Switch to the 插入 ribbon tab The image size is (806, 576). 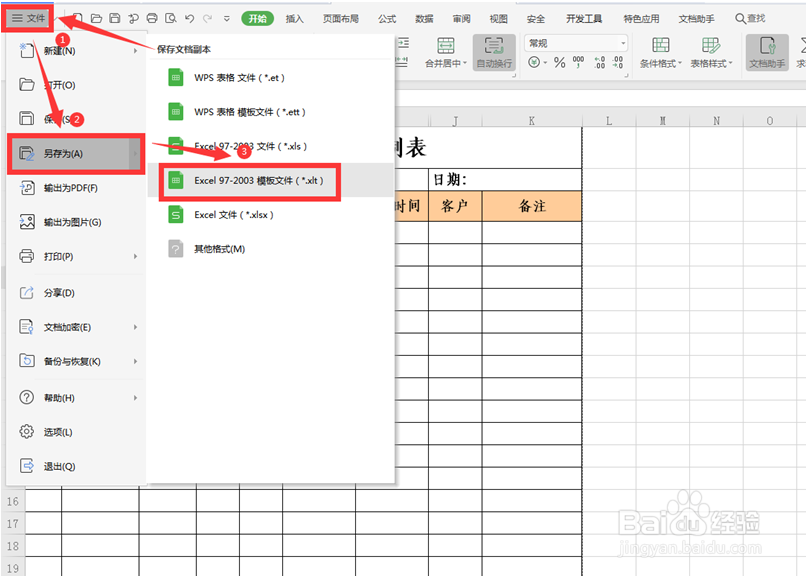(x=295, y=19)
